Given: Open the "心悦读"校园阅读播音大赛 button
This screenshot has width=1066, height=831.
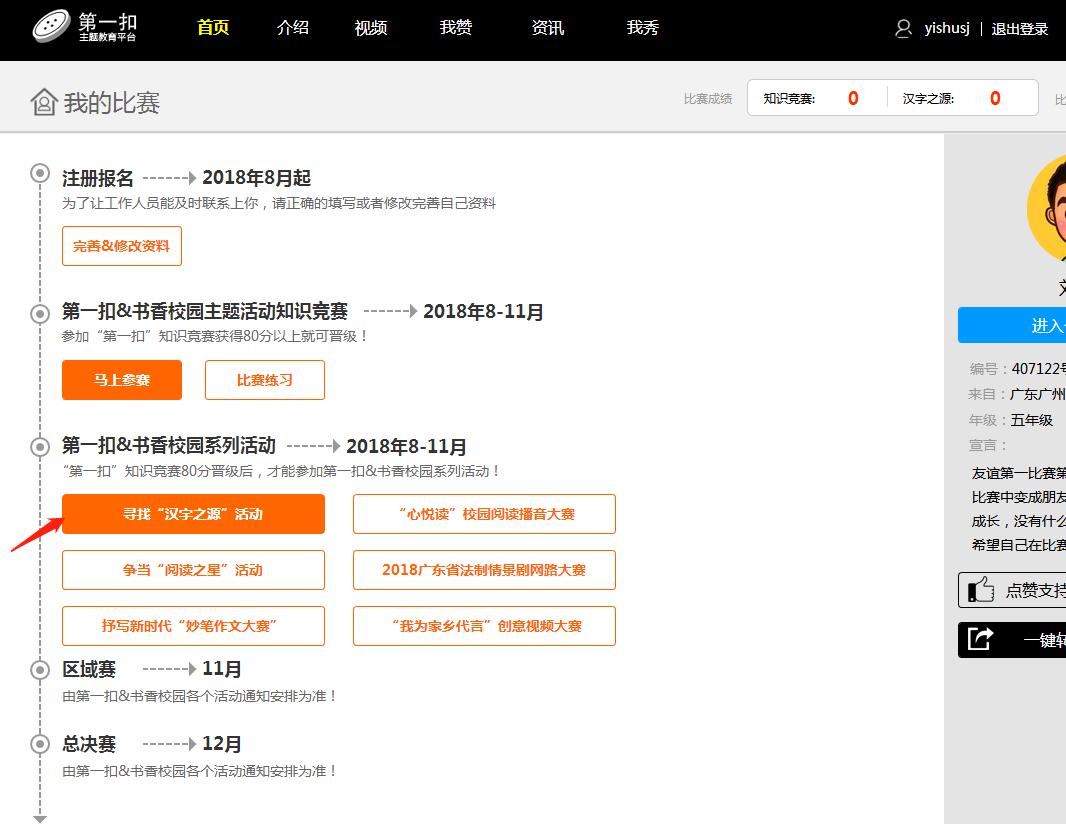Looking at the screenshot, I should (484, 514).
